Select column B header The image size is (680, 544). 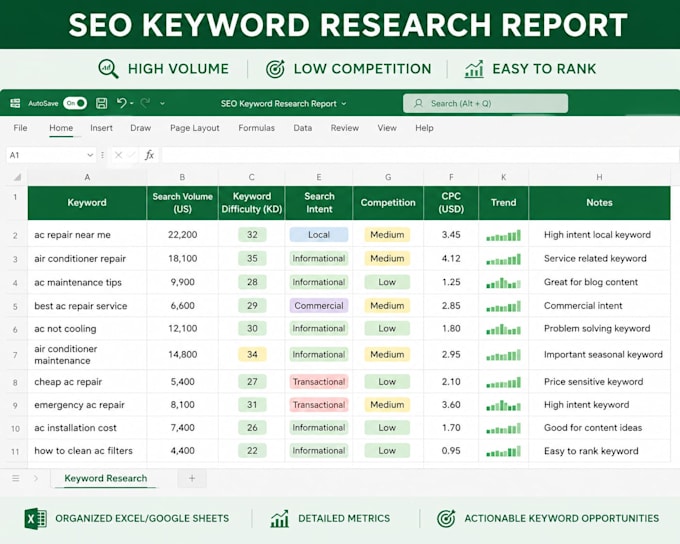[x=182, y=177]
